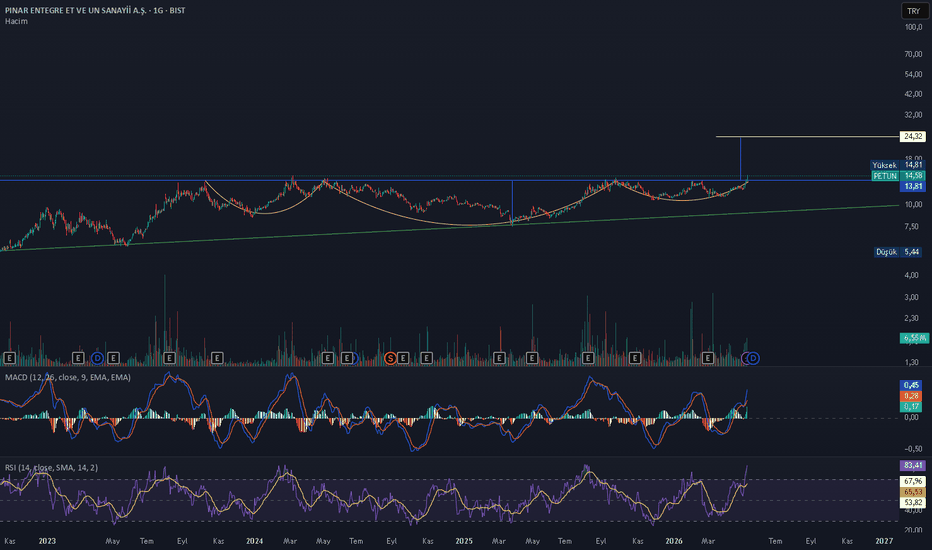This screenshot has width=932, height=550.
Task: Click the earnings E marker above May 2023
Action: point(113,357)
